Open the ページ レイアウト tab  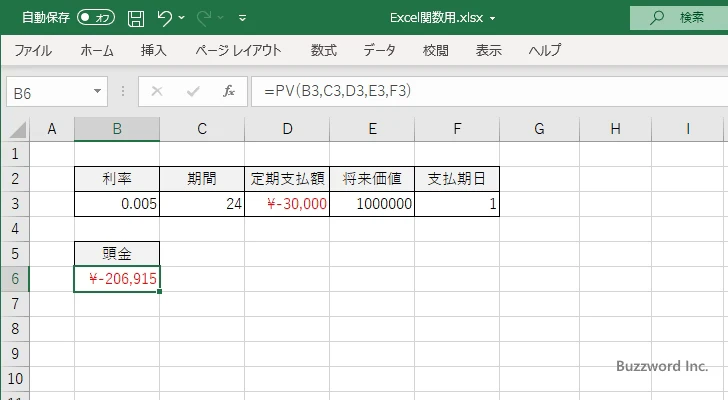tap(238, 50)
